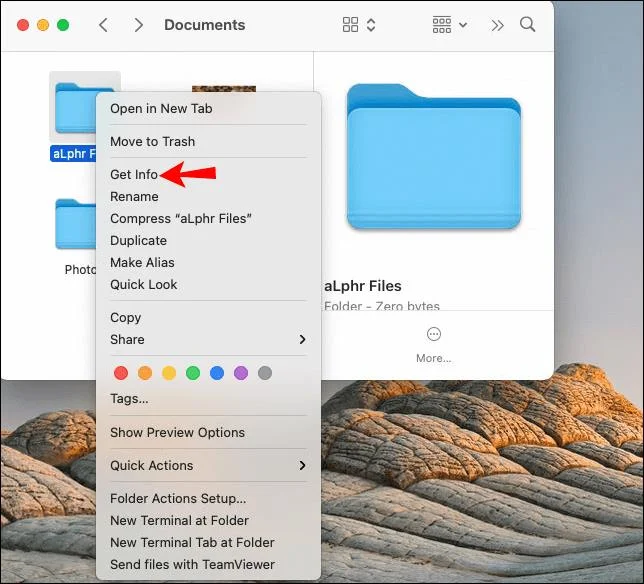Click the large aLphr Files preview folder
Viewport: 644px width, 584px height.
(x=434, y=156)
